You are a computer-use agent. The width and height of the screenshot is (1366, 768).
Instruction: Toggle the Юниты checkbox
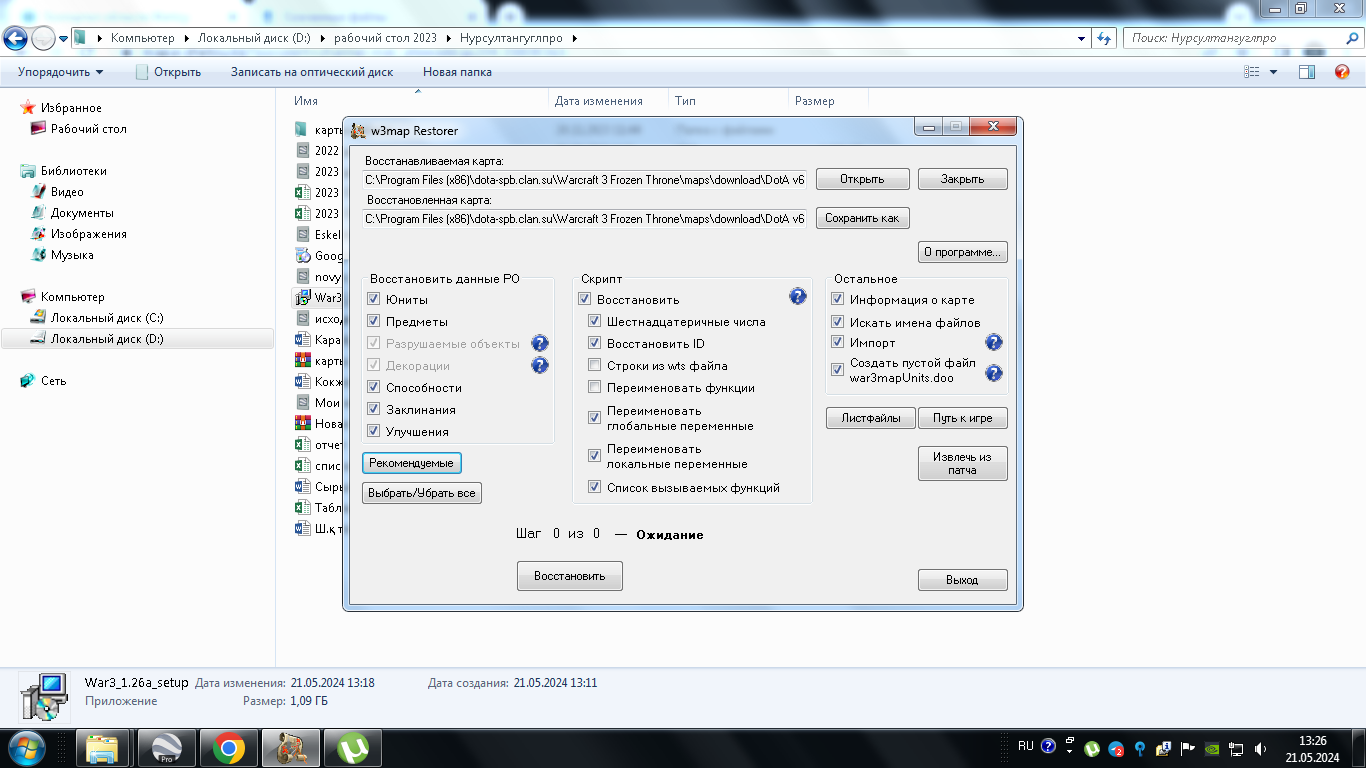coord(373,299)
